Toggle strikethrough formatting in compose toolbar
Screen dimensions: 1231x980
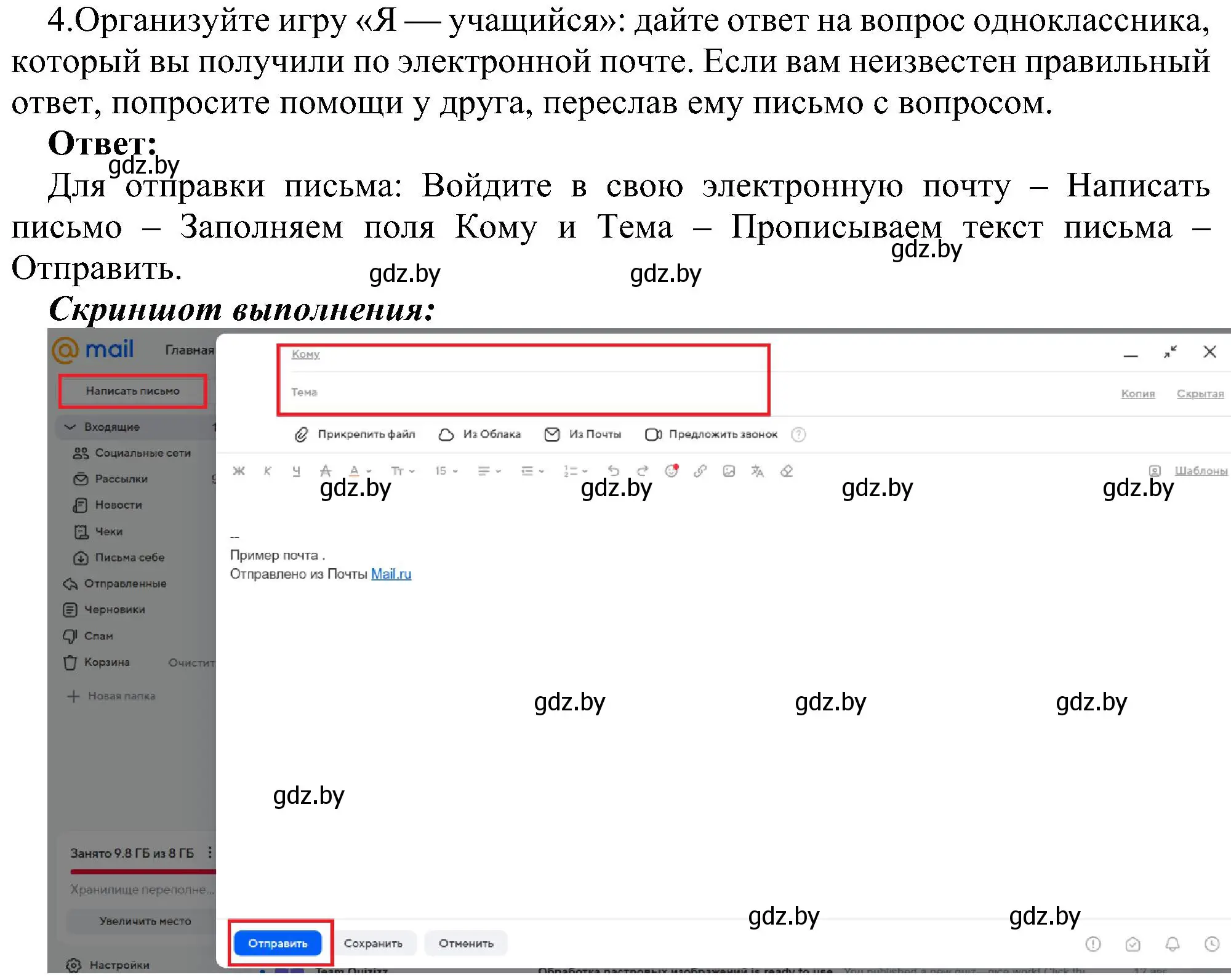click(x=326, y=471)
